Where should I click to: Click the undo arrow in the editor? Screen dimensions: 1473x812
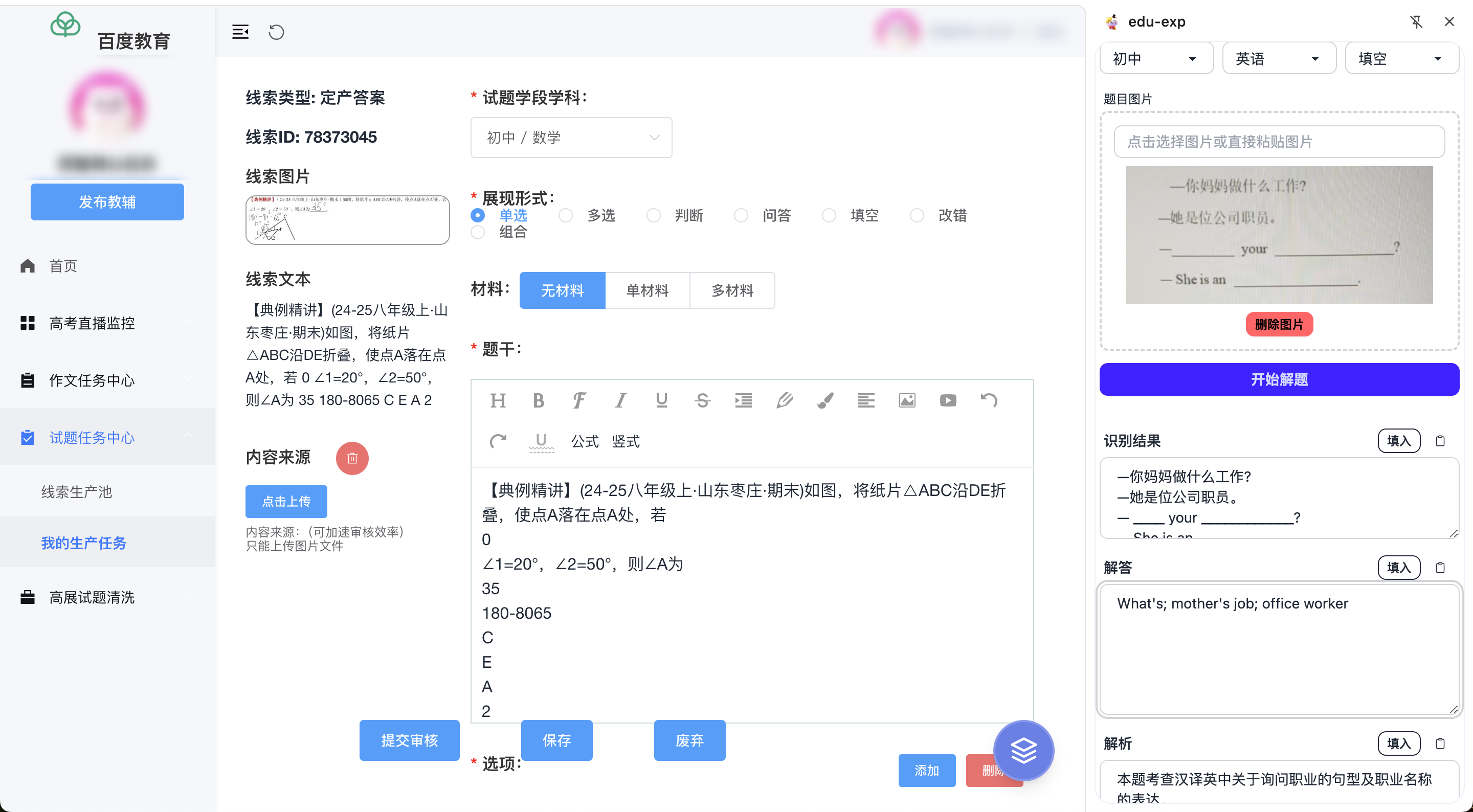coord(989,400)
